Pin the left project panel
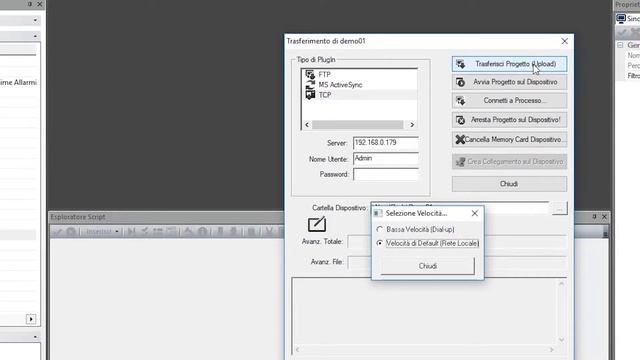 [30, 4]
